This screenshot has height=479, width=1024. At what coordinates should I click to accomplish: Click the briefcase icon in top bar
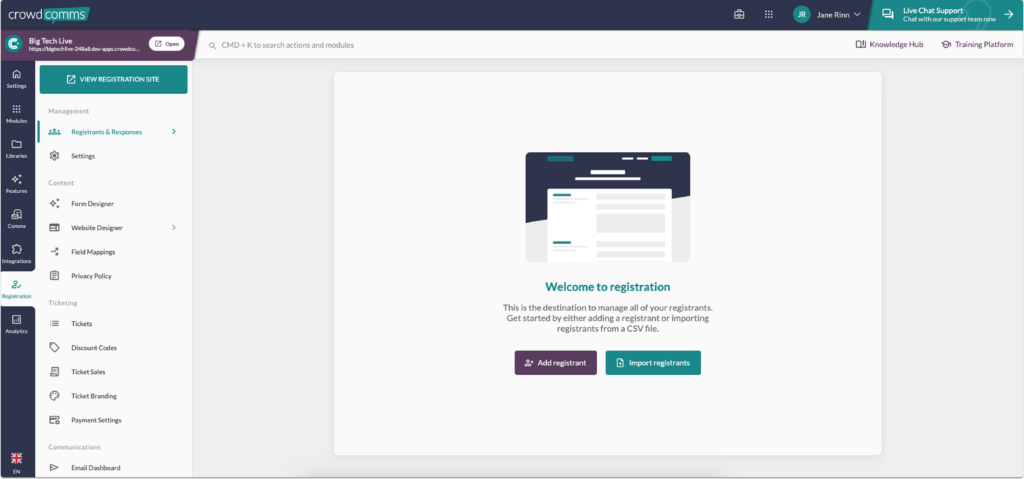(740, 15)
